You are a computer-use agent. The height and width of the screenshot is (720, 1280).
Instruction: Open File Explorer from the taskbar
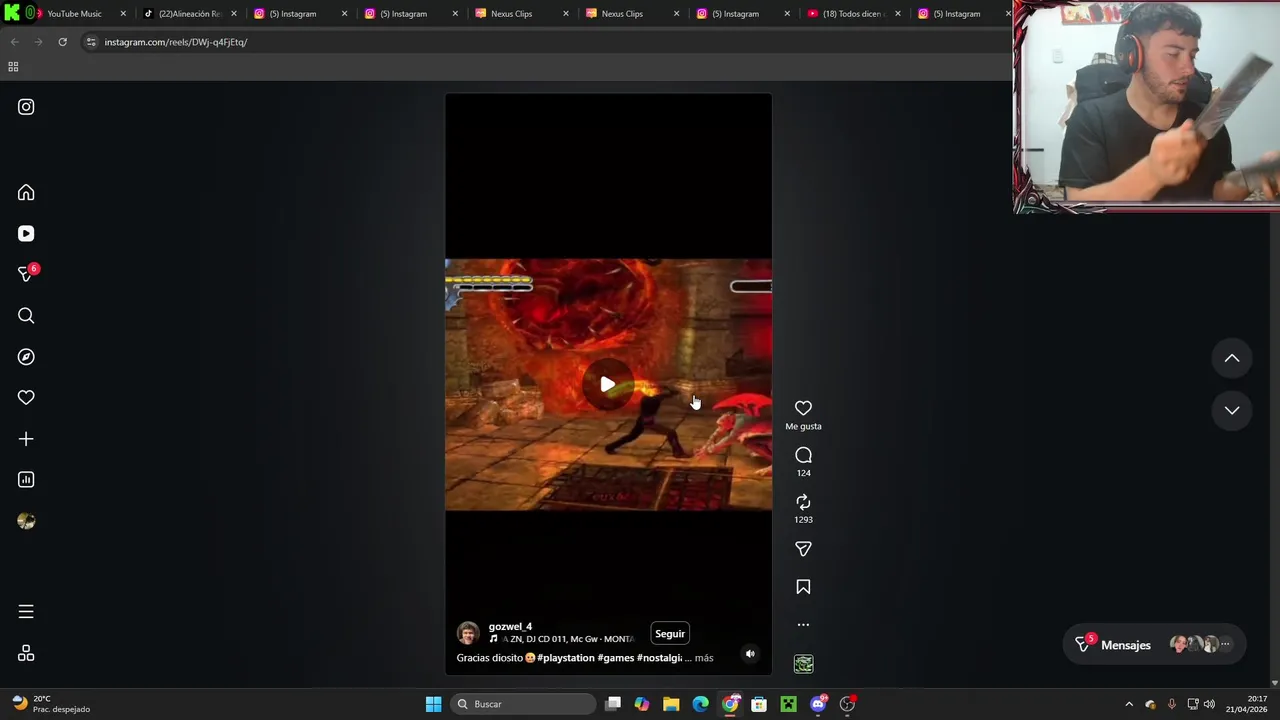(671, 704)
